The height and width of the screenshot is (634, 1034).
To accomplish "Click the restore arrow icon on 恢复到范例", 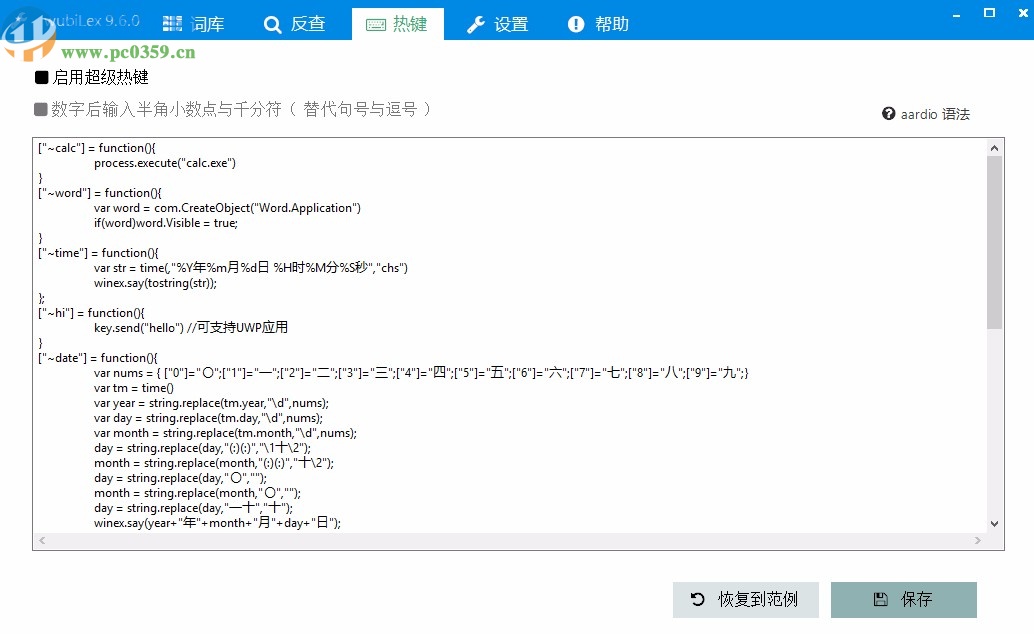I will [697, 599].
